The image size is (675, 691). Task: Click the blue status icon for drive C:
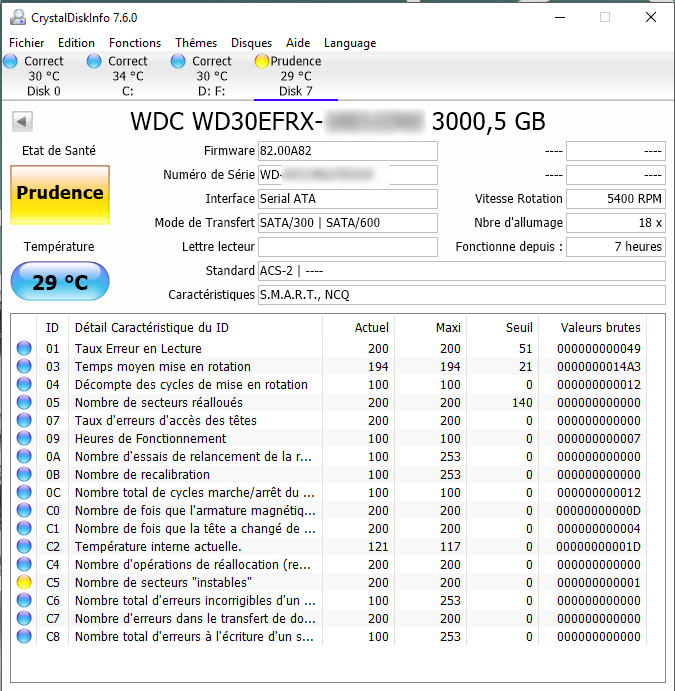94,61
